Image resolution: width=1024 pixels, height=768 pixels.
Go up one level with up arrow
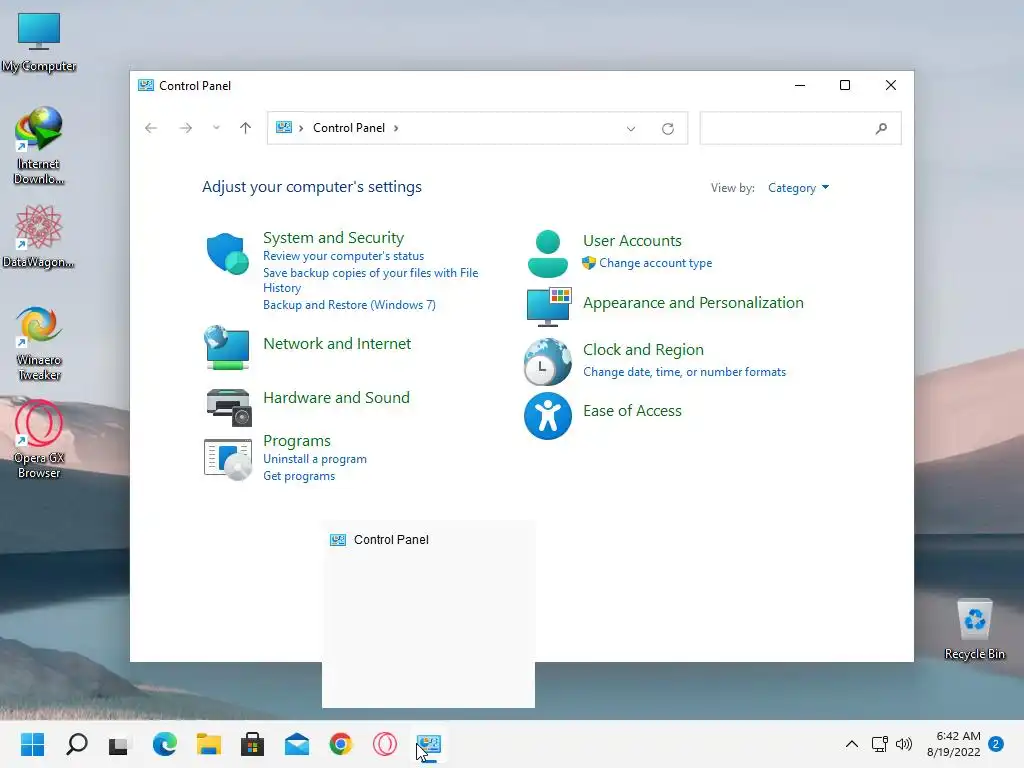246,128
